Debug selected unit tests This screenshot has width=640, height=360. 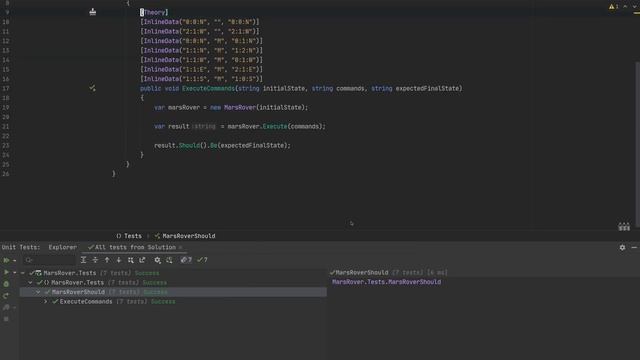(6, 284)
